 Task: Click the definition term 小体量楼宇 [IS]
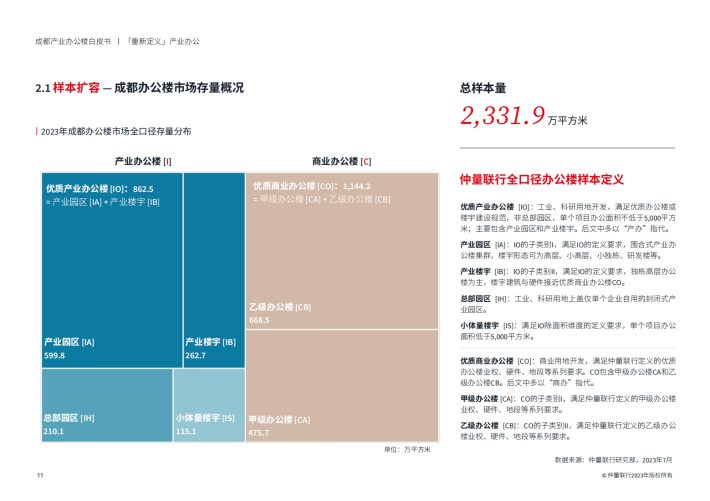[x=488, y=325]
